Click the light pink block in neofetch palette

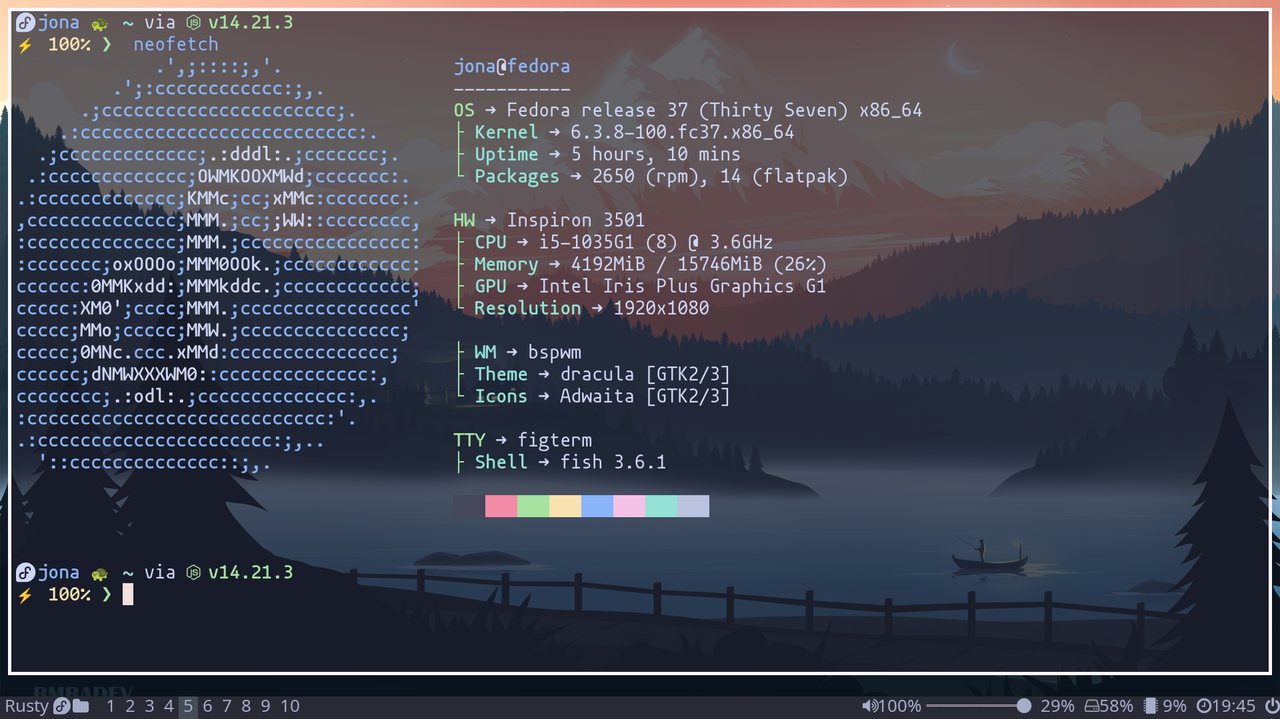click(x=629, y=506)
